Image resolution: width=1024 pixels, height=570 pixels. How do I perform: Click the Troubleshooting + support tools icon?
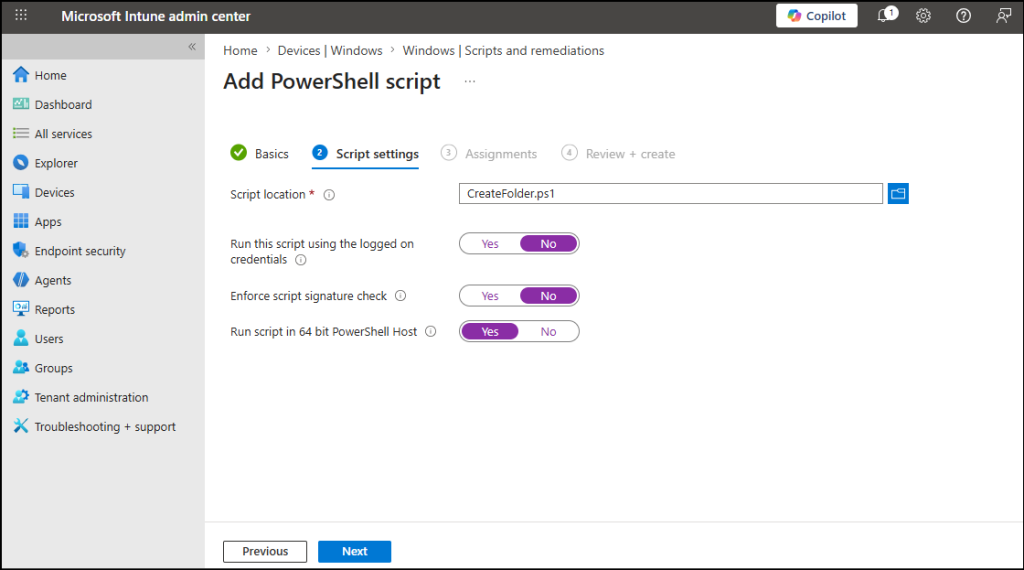(x=21, y=426)
